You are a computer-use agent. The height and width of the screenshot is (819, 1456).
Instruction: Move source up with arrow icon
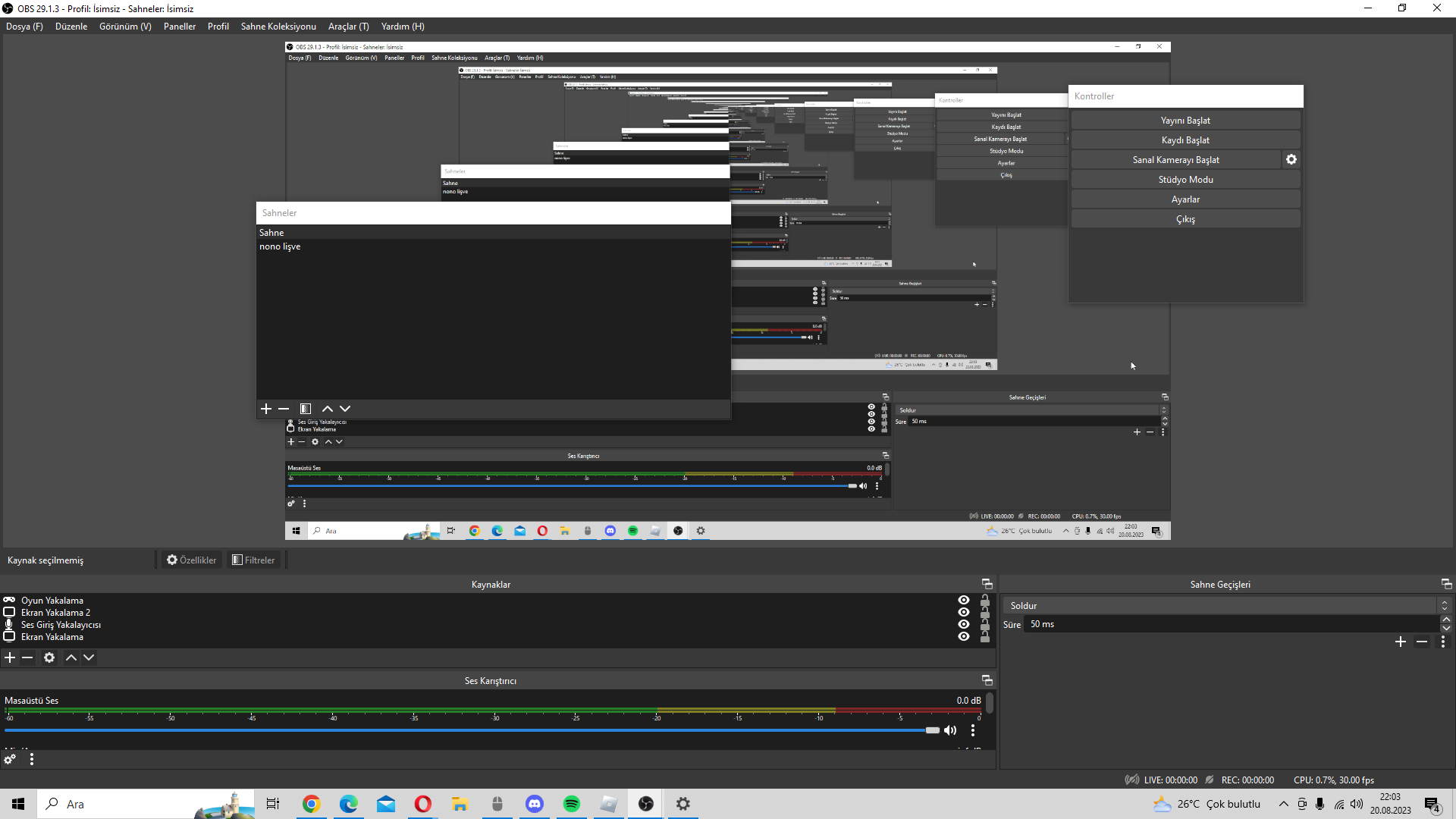(x=71, y=657)
